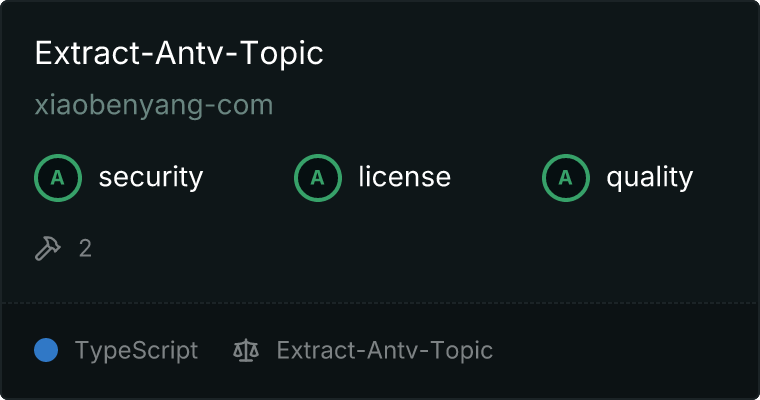Click the security grade A badge

coord(58,178)
